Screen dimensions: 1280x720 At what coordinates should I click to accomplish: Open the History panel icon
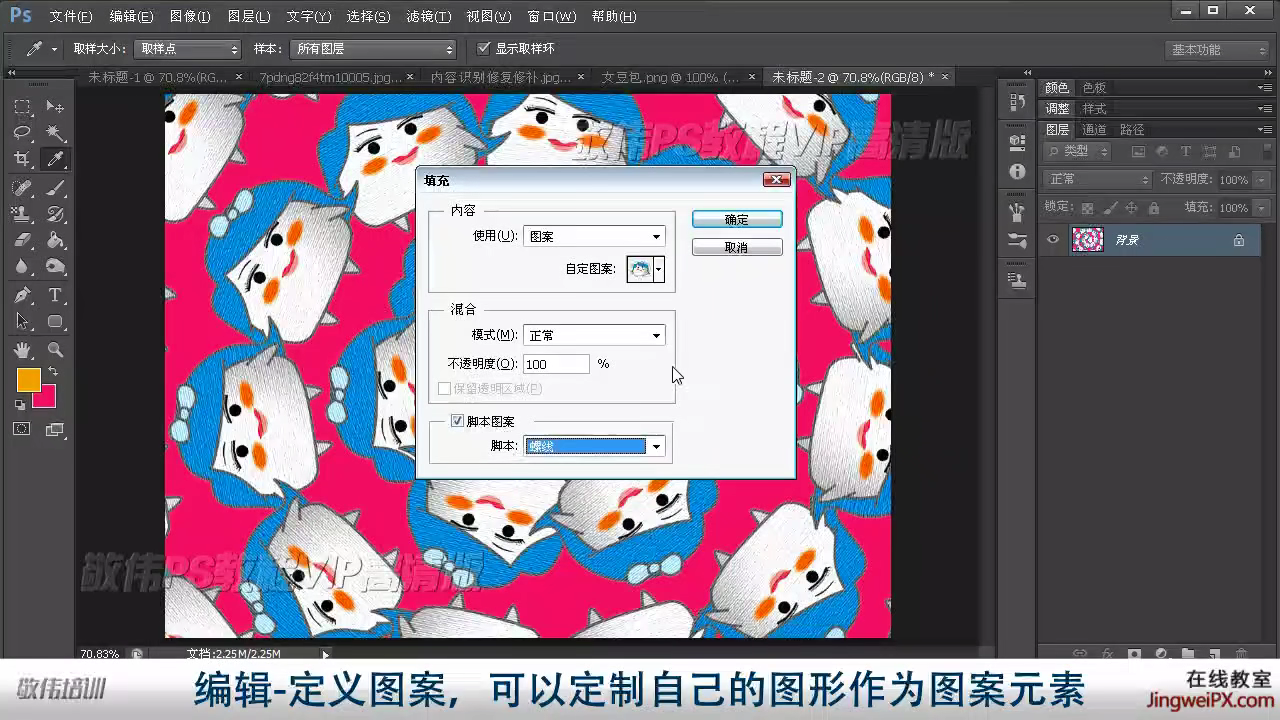click(1017, 101)
